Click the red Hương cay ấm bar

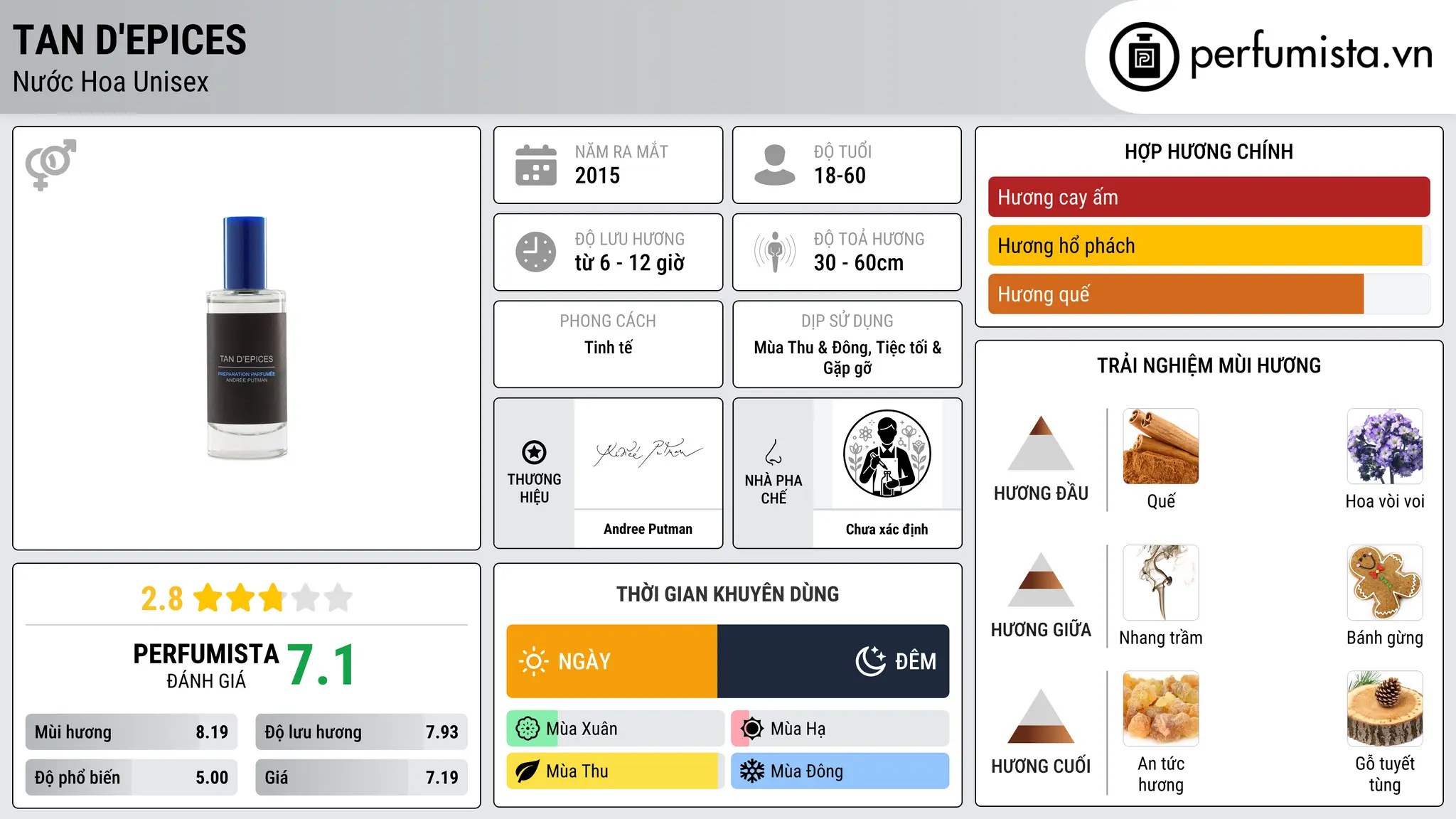1209,197
